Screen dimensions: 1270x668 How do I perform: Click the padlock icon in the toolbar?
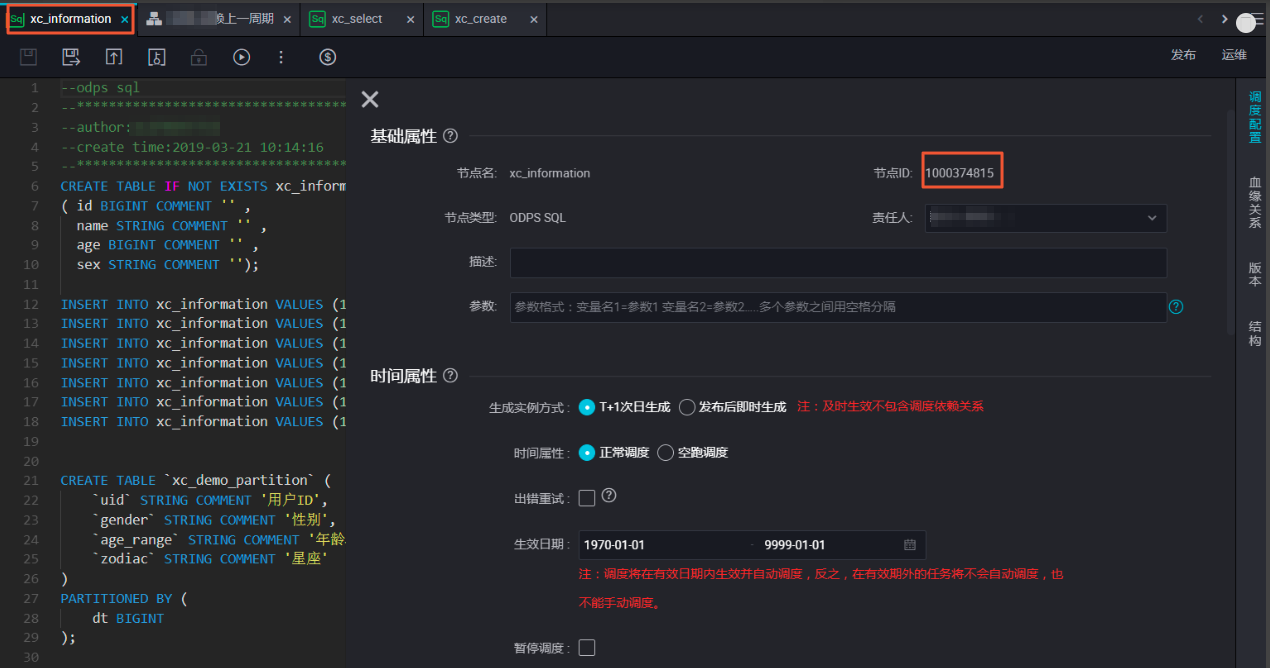click(x=199, y=57)
